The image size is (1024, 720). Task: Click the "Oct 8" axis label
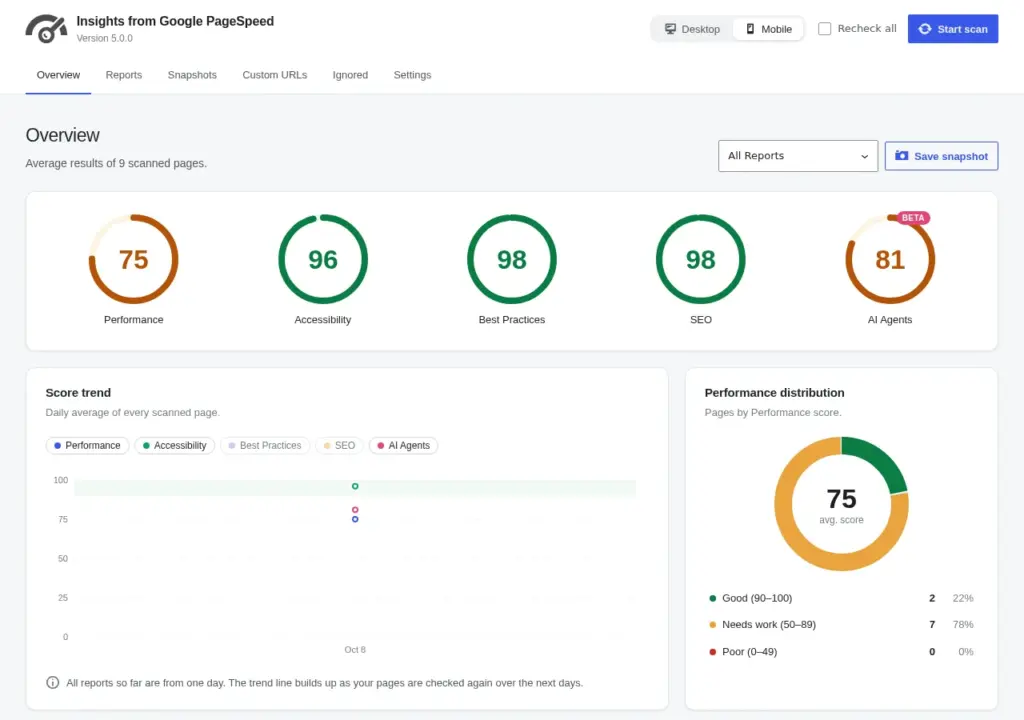[x=355, y=650]
